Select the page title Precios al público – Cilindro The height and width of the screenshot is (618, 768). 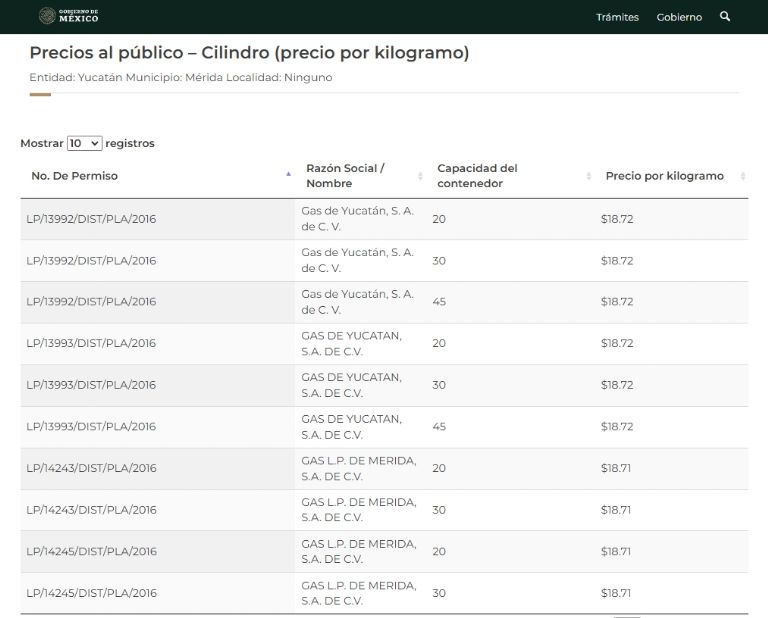(249, 52)
